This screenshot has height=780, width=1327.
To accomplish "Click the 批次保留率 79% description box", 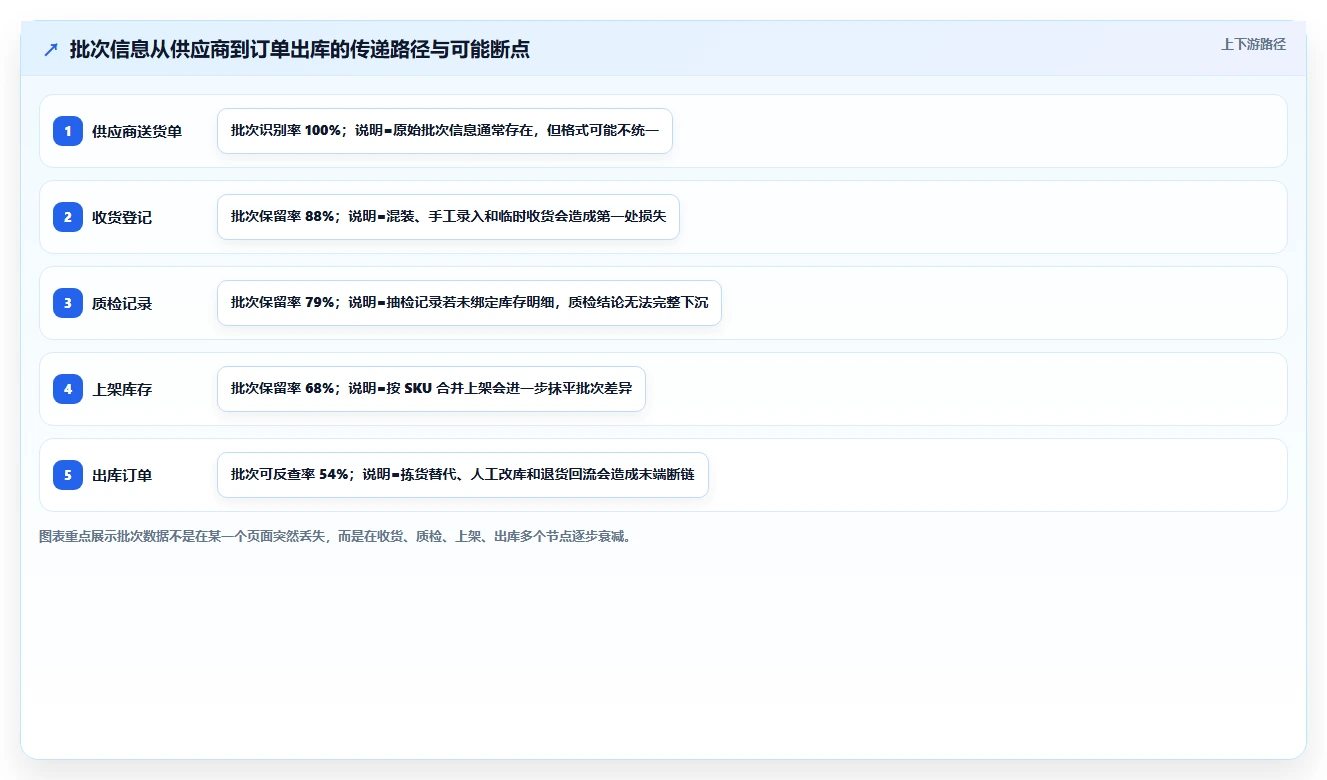I will 469,303.
